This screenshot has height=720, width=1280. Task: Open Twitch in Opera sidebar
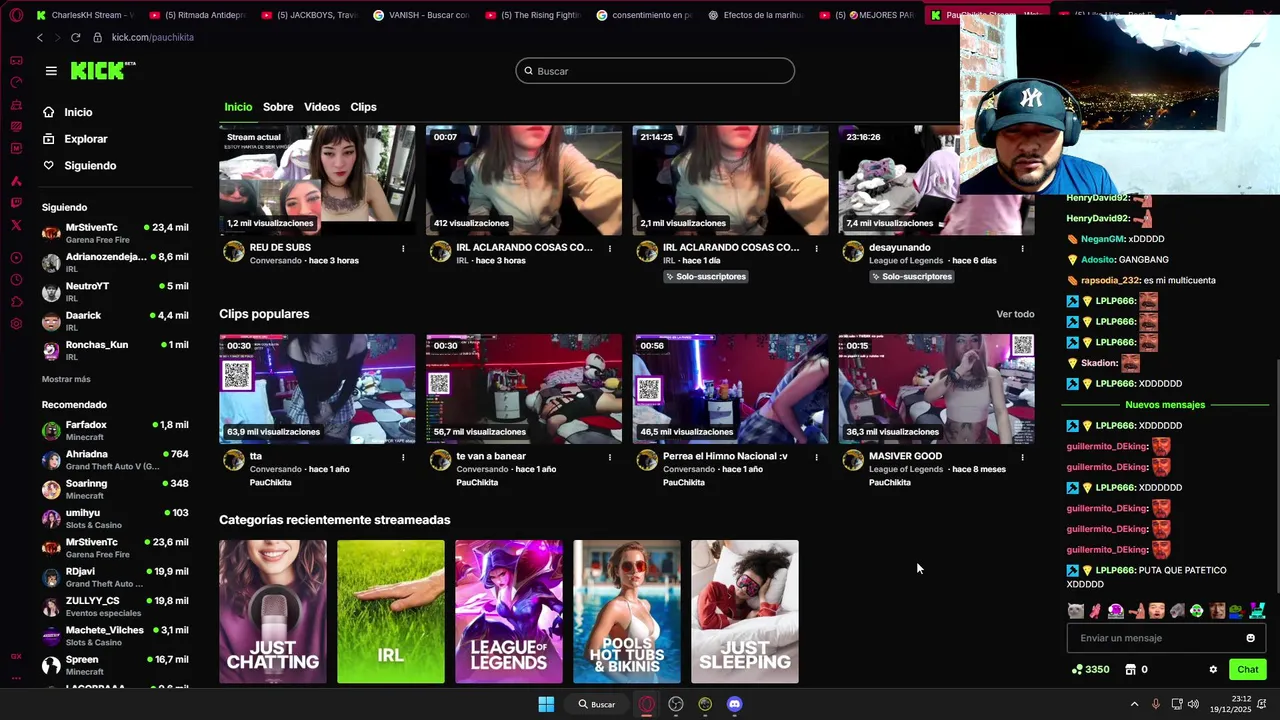click(x=16, y=203)
